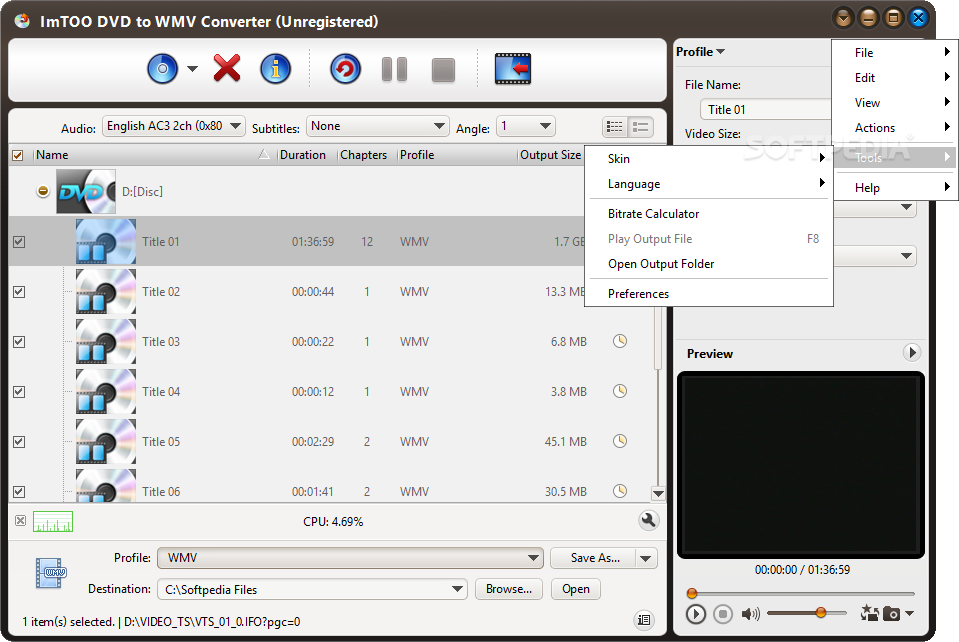Collapse the D:[Disc] tree node
Screen dimensions: 959x642
tap(43, 191)
